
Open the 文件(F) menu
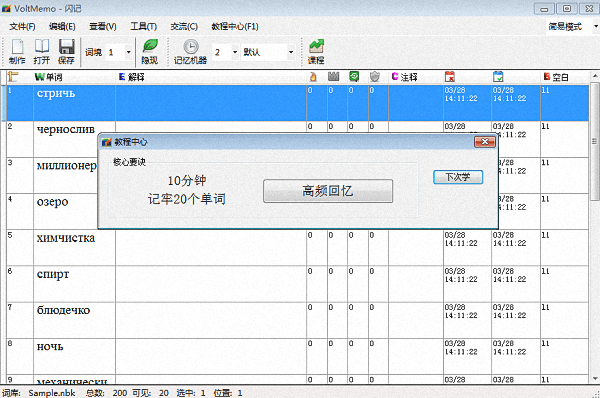point(22,26)
